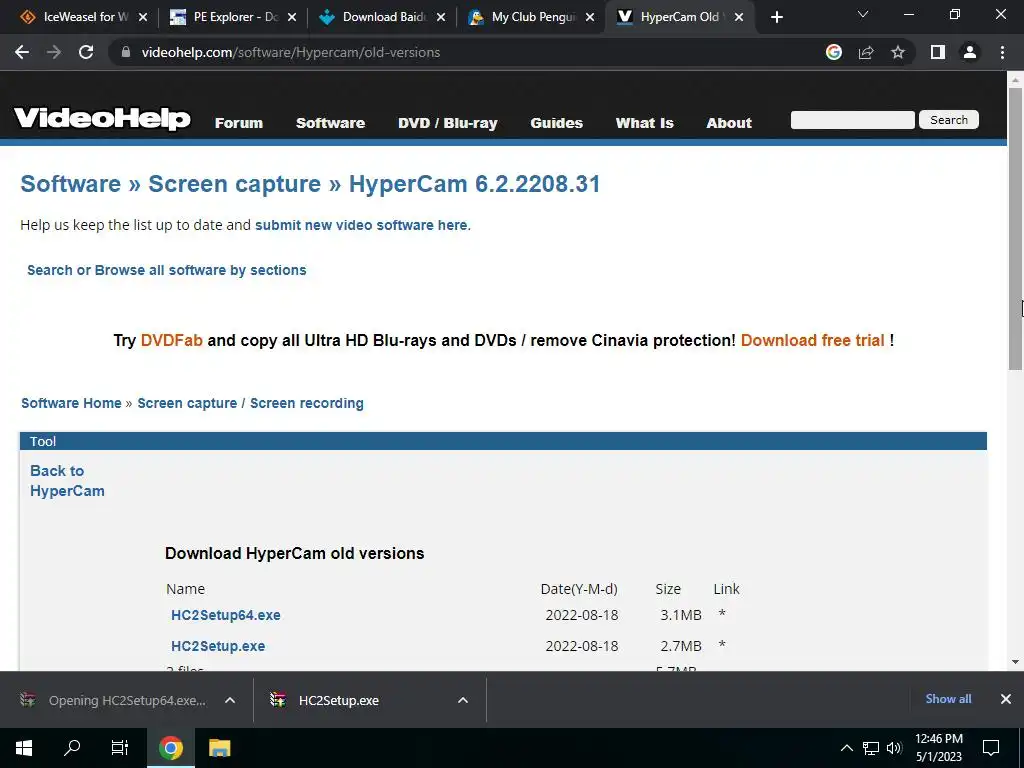1024x768 pixels.
Task: Open the Software menu
Action: coord(330,123)
